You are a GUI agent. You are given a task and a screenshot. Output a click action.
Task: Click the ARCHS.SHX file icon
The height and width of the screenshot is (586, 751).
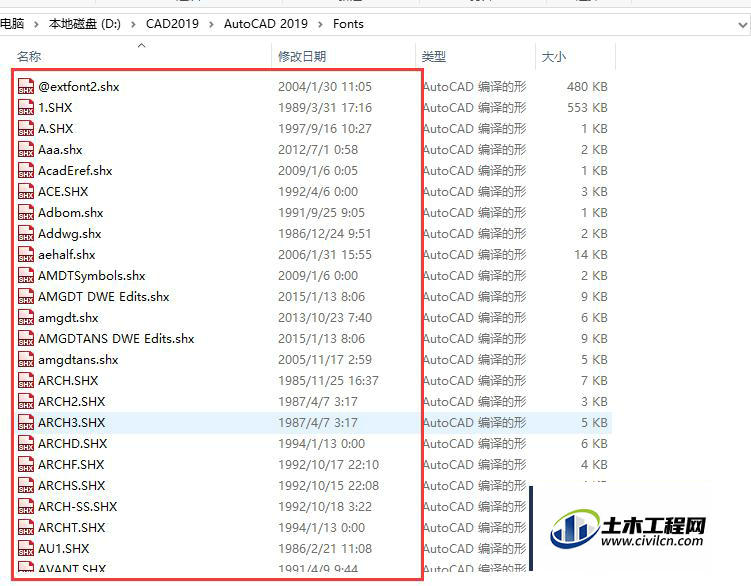click(x=26, y=486)
